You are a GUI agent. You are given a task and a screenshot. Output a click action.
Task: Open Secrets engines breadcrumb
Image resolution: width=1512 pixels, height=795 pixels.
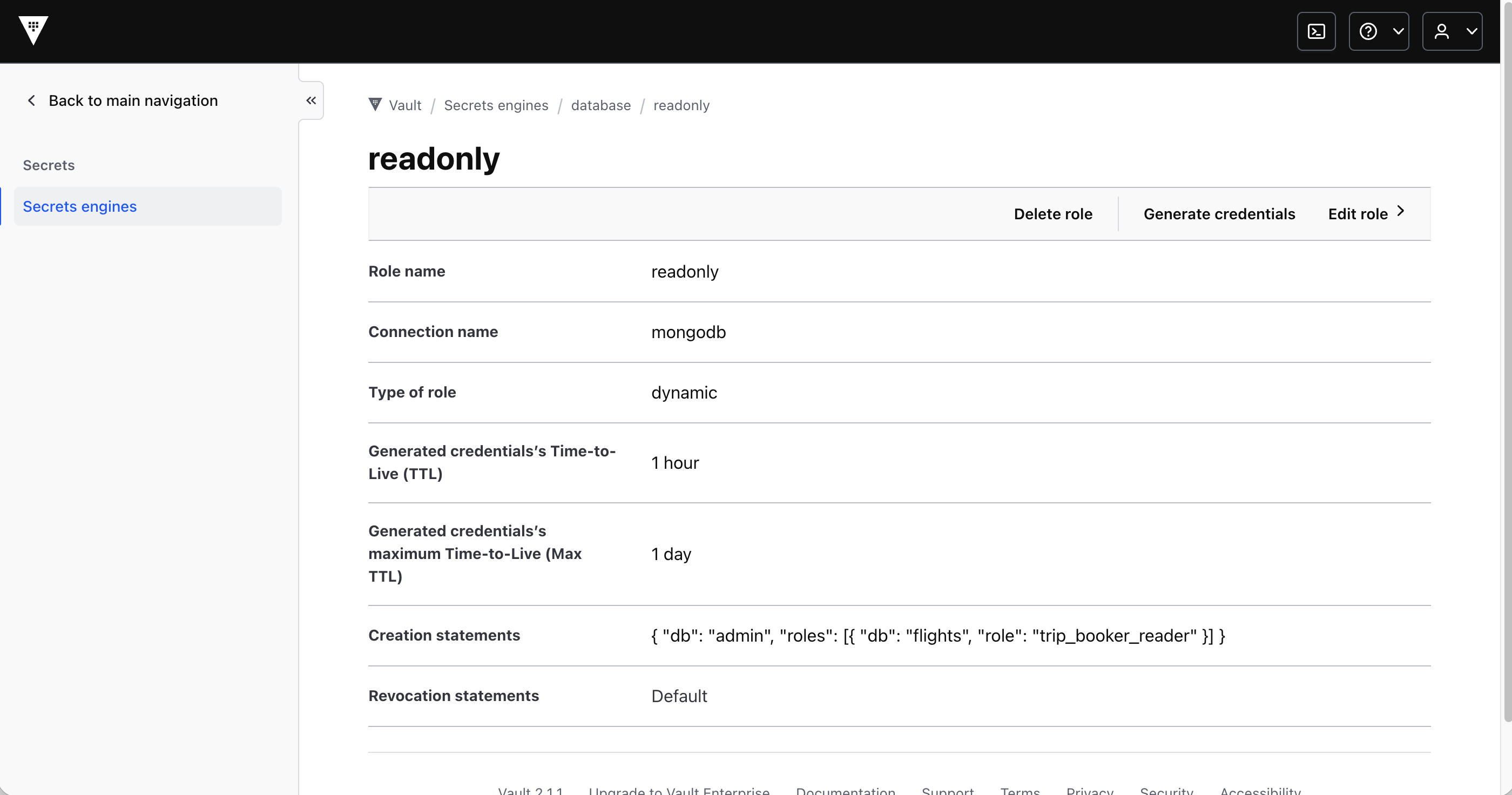(496, 105)
